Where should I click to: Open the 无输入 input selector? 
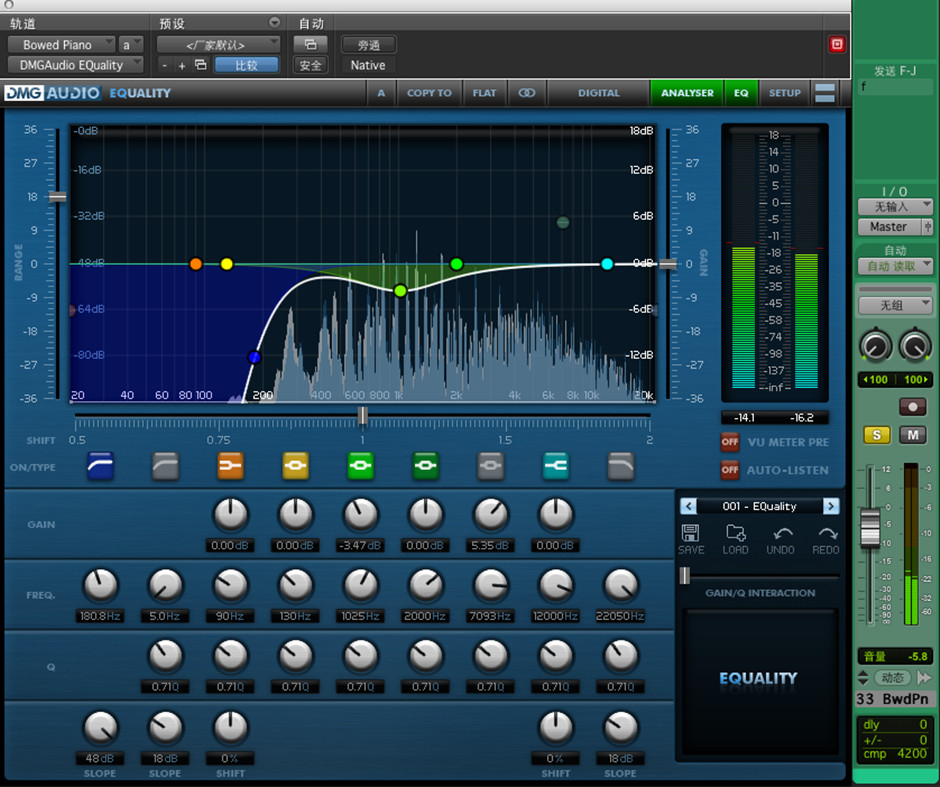[895, 207]
